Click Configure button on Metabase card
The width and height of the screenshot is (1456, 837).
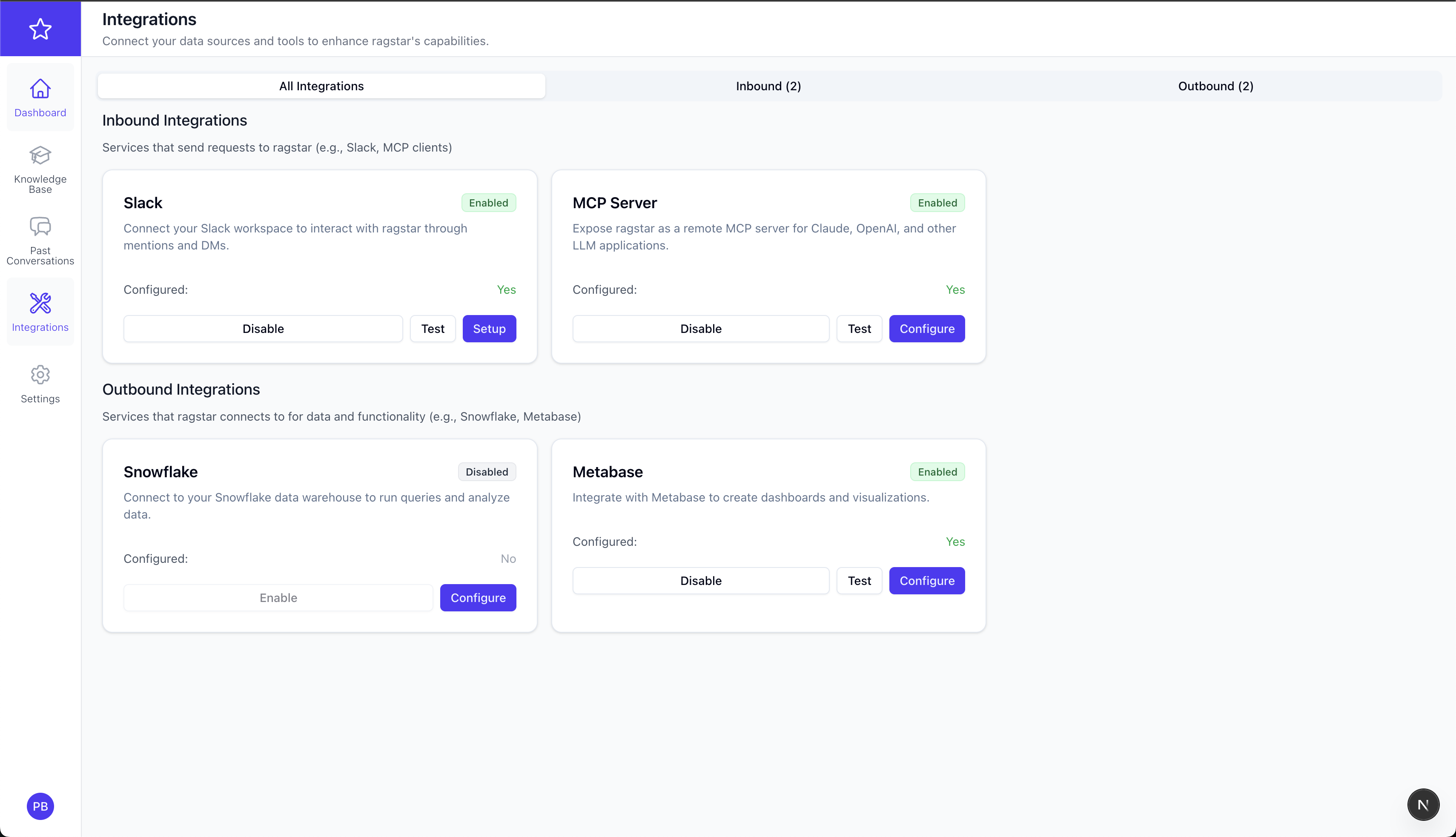[926, 581]
